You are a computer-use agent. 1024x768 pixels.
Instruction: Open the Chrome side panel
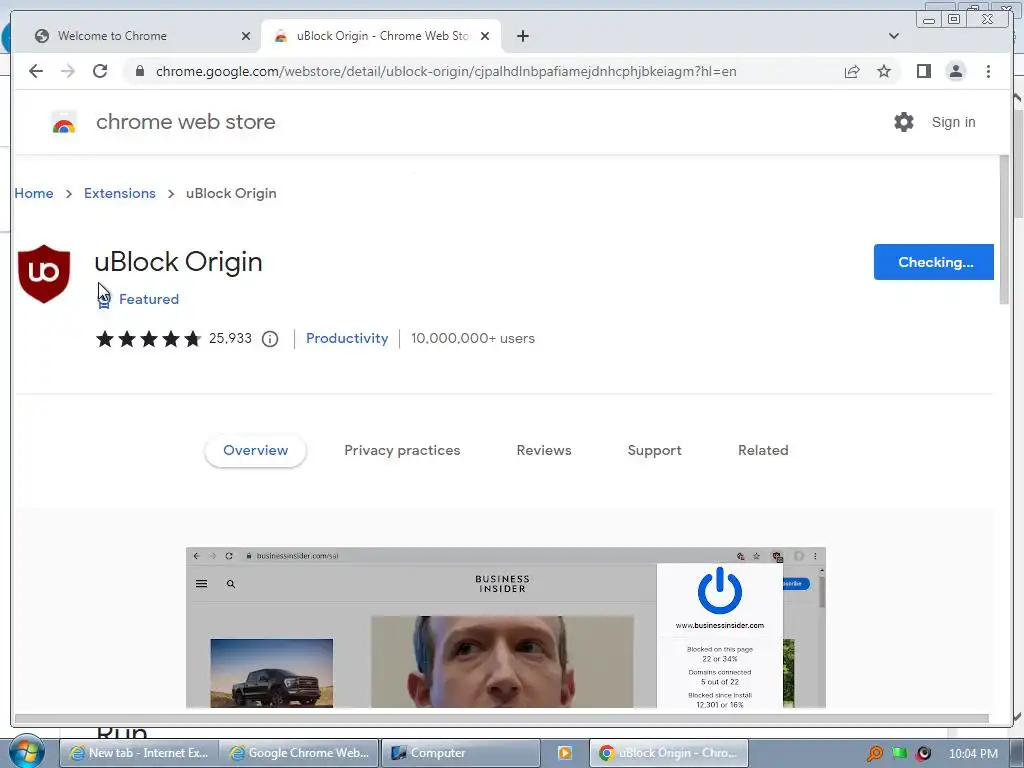pos(923,71)
